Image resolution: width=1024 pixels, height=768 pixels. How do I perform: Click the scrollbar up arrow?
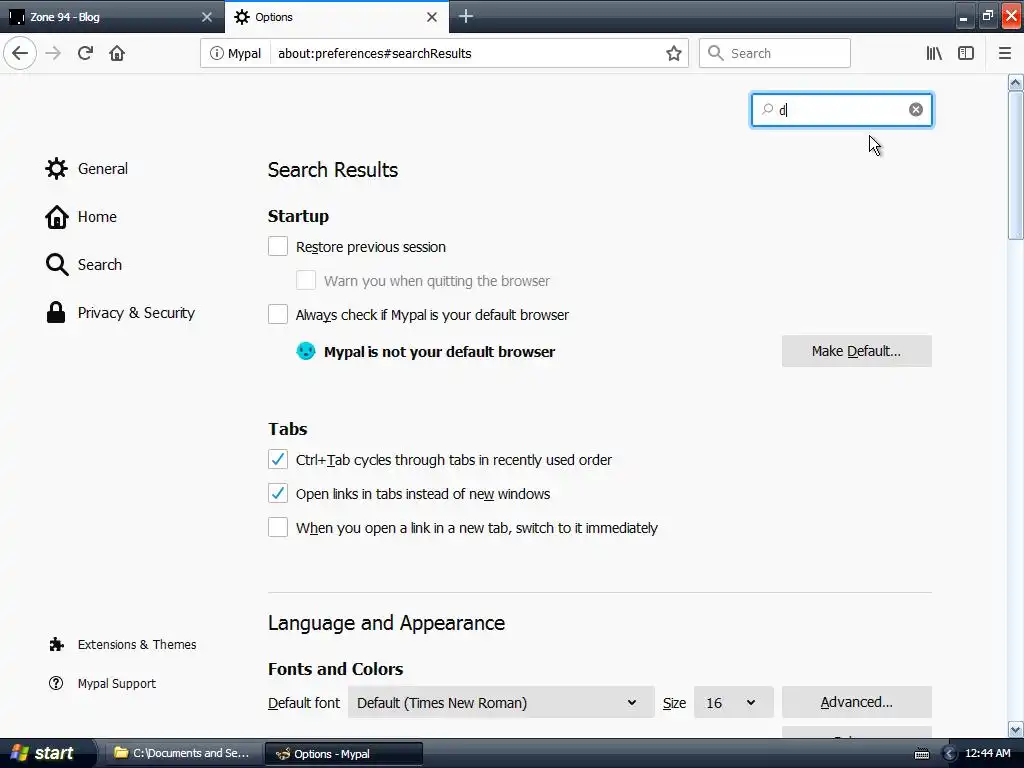[1015, 82]
